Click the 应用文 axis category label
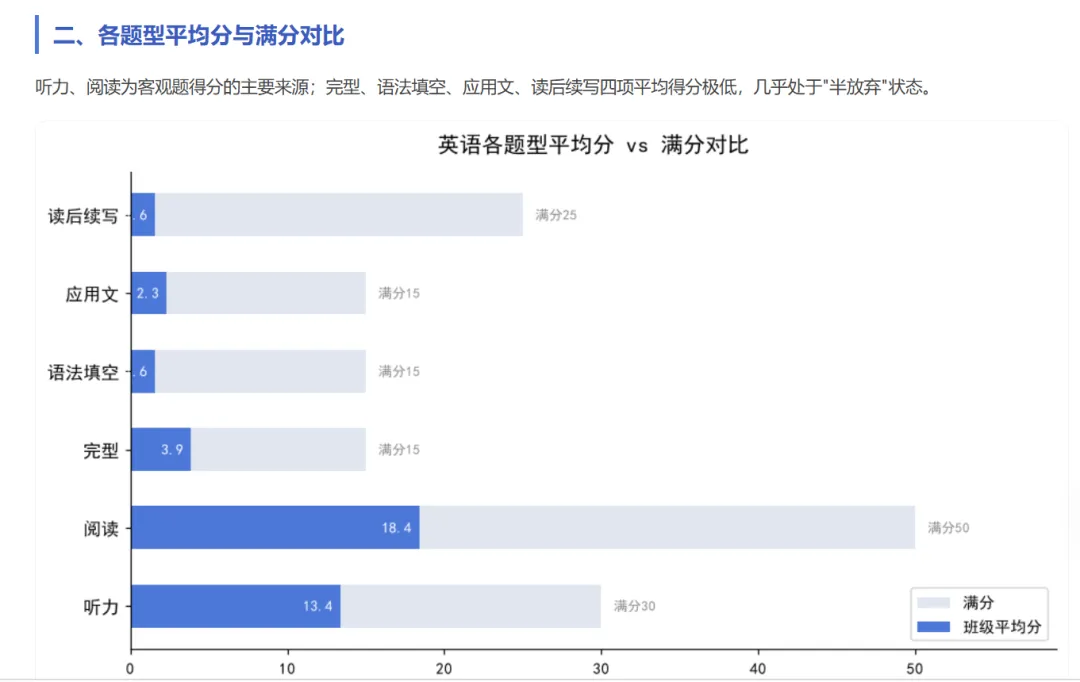The width and height of the screenshot is (1080, 682). tap(92, 294)
